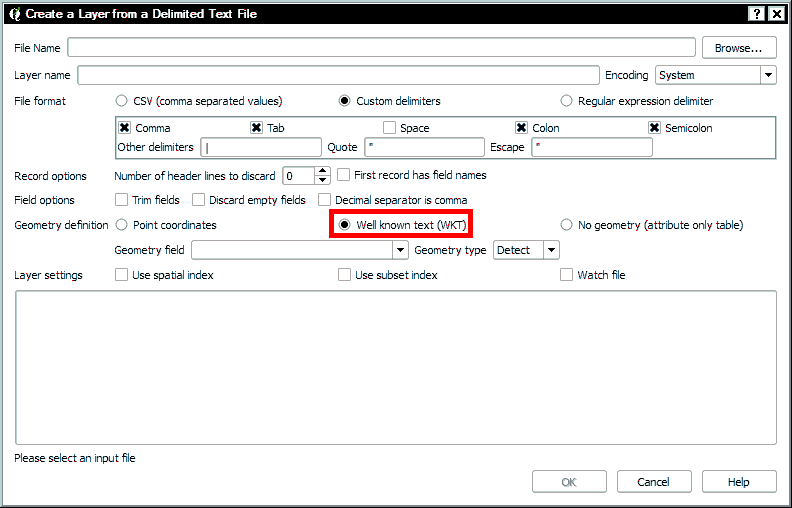Enable Use spatial index option
Viewport: 792px width, 508px height.
(122, 275)
